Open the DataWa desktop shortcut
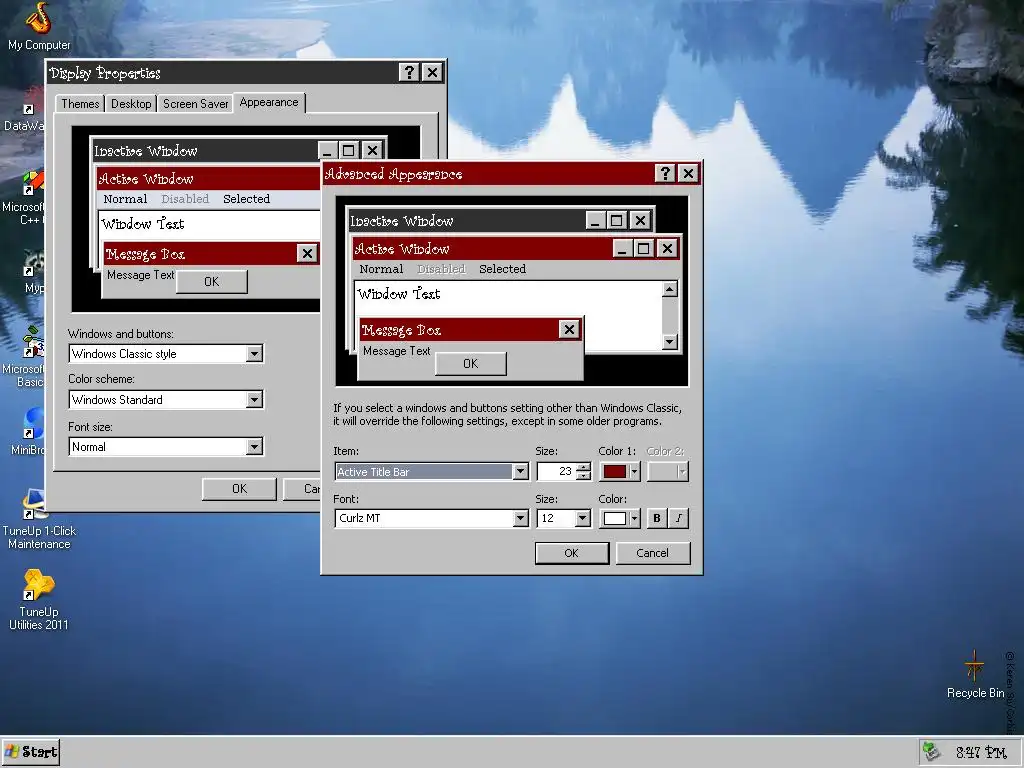 (25, 111)
